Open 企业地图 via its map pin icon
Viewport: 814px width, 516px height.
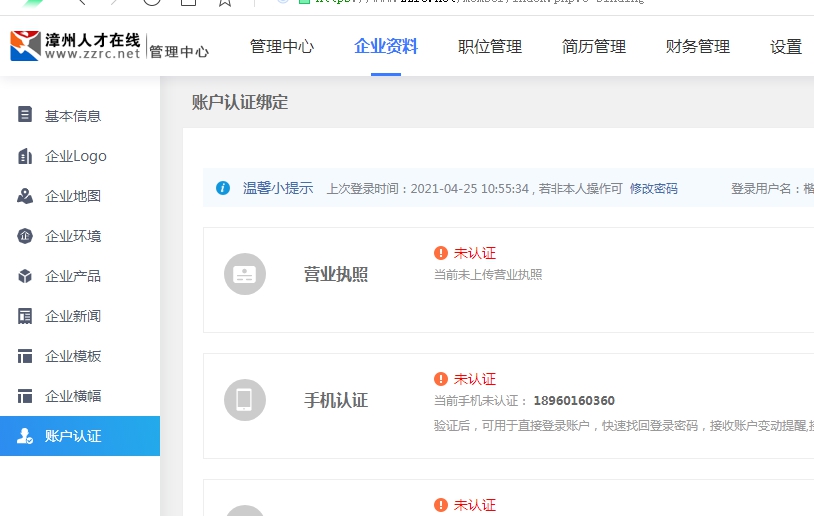25,196
